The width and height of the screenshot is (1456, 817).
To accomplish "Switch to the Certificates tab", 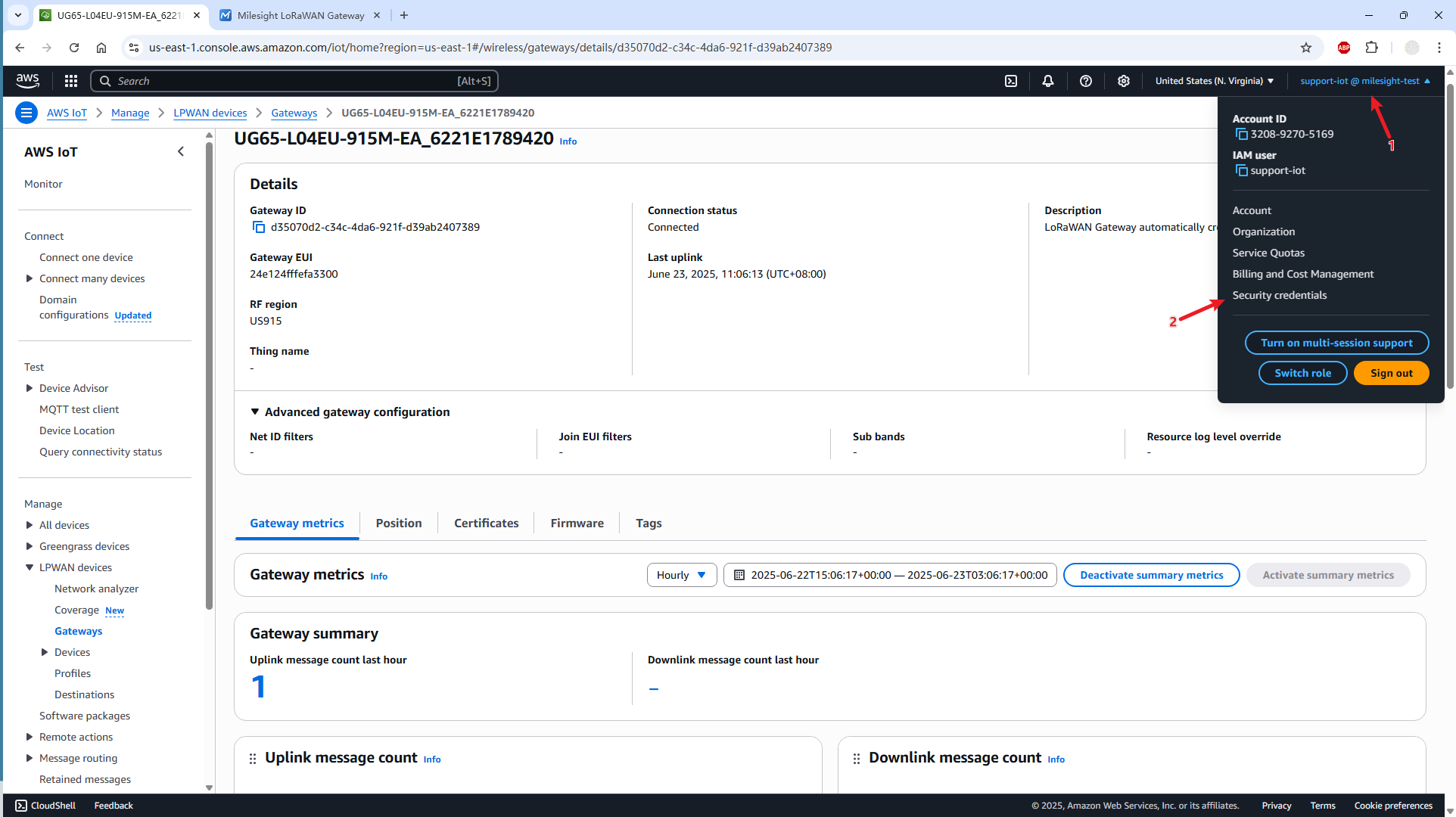I will tap(486, 523).
